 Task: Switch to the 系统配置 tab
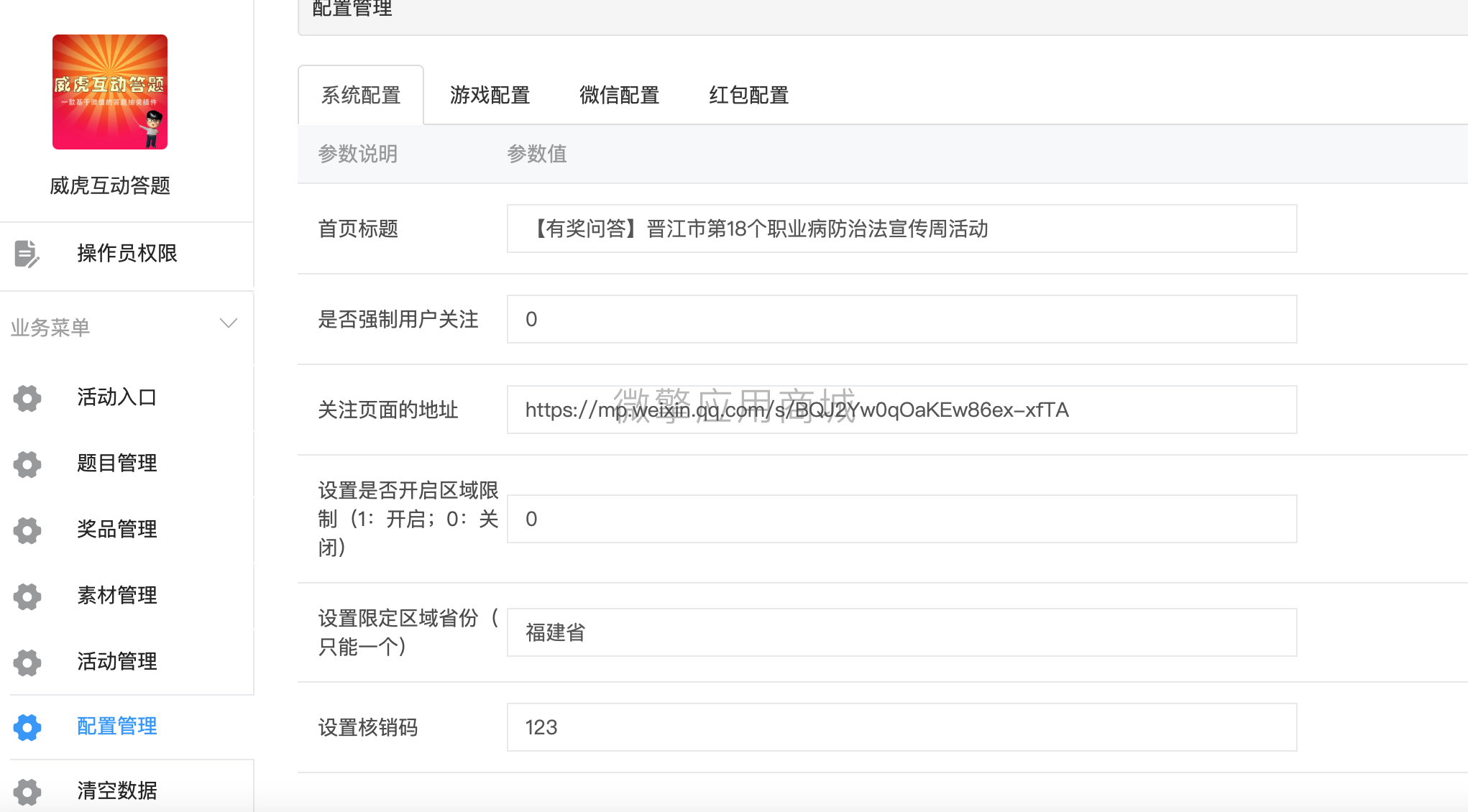pyautogui.click(x=361, y=95)
